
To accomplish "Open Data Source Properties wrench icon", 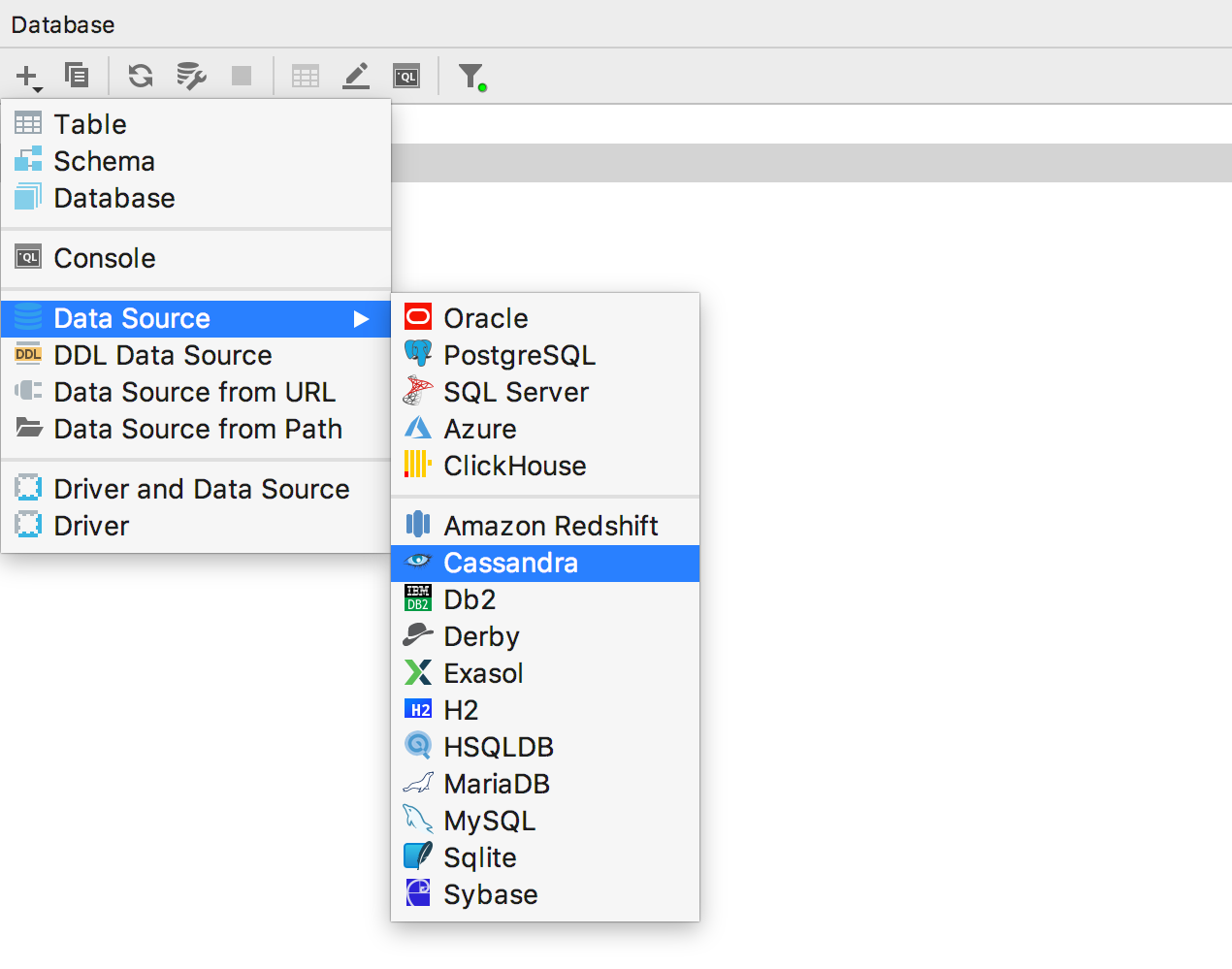I will 191,76.
